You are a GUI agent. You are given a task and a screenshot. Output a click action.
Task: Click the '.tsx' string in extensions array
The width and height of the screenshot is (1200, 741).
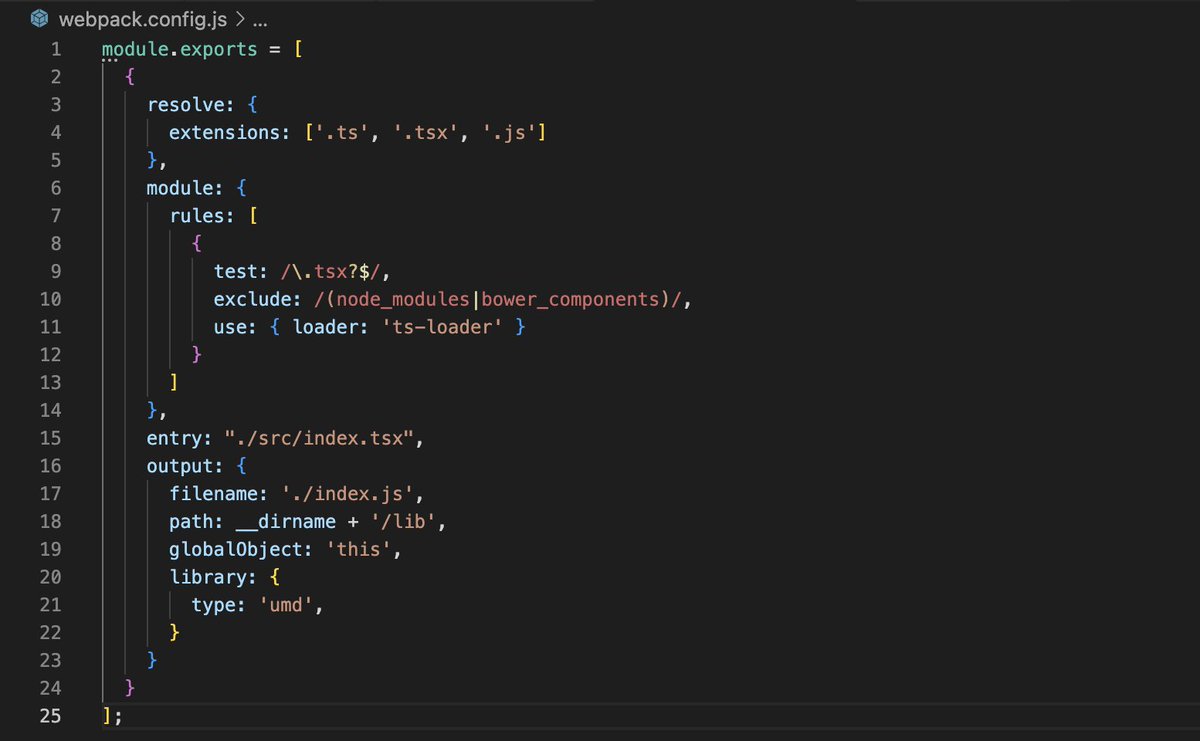(x=424, y=132)
